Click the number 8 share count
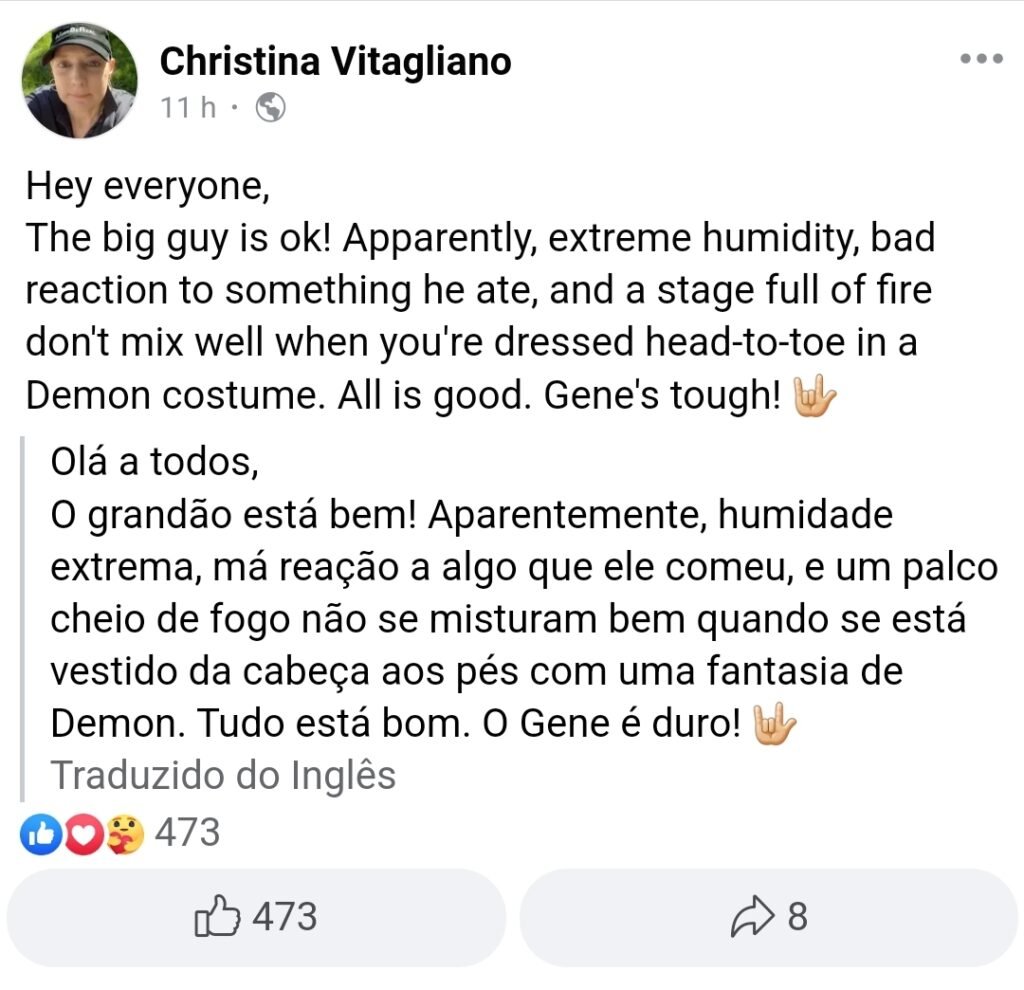Image resolution: width=1024 pixels, height=990 pixels. (797, 916)
